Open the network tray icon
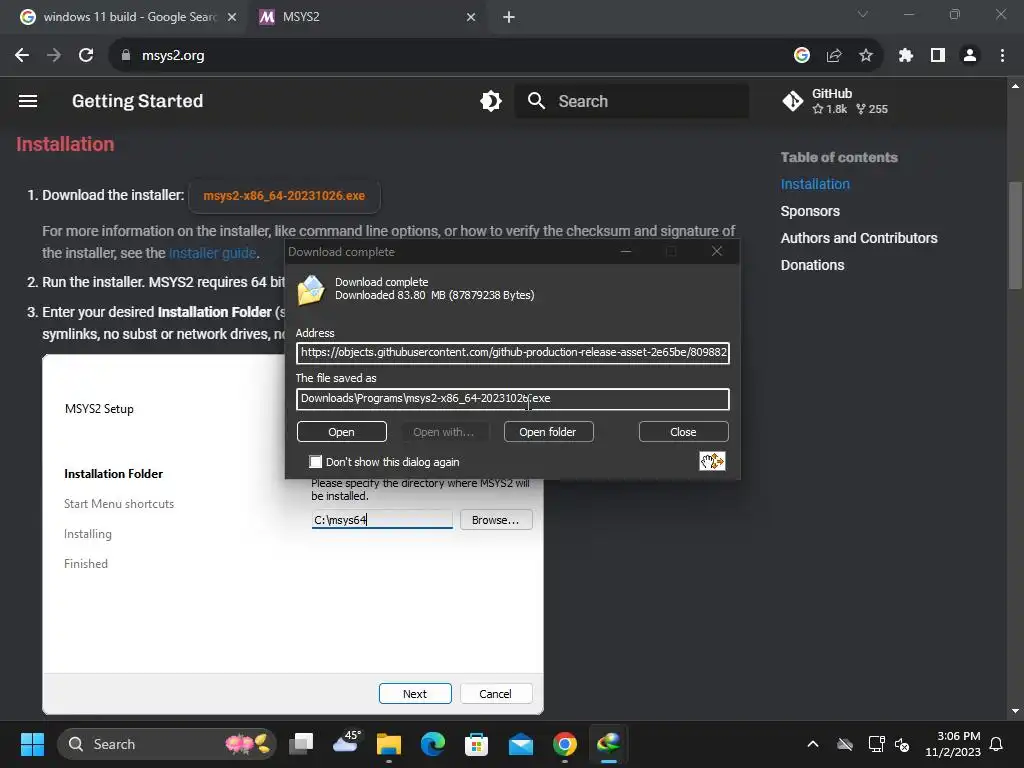 point(876,744)
